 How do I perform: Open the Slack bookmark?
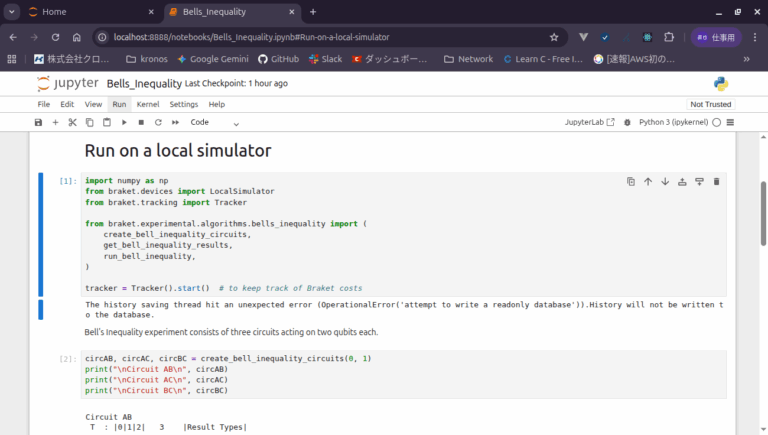point(326,59)
